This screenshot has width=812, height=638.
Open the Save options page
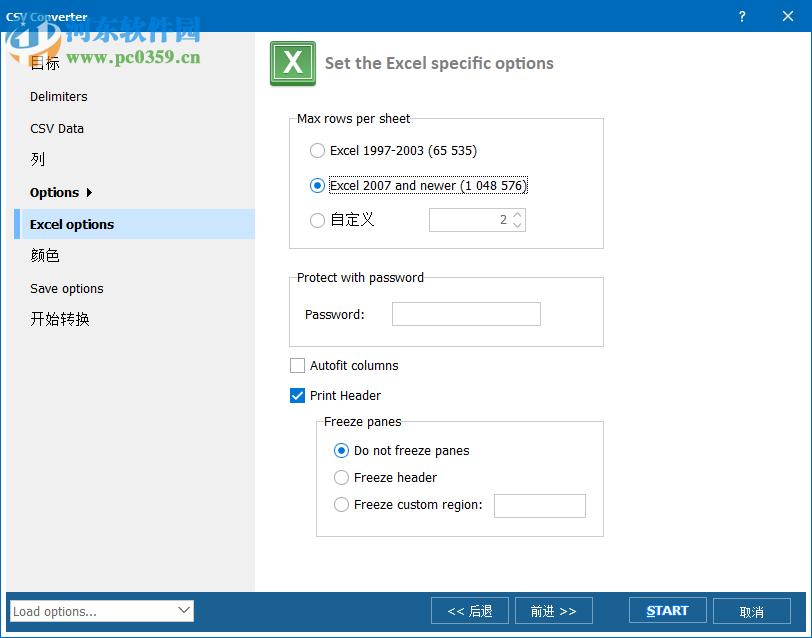(x=66, y=288)
